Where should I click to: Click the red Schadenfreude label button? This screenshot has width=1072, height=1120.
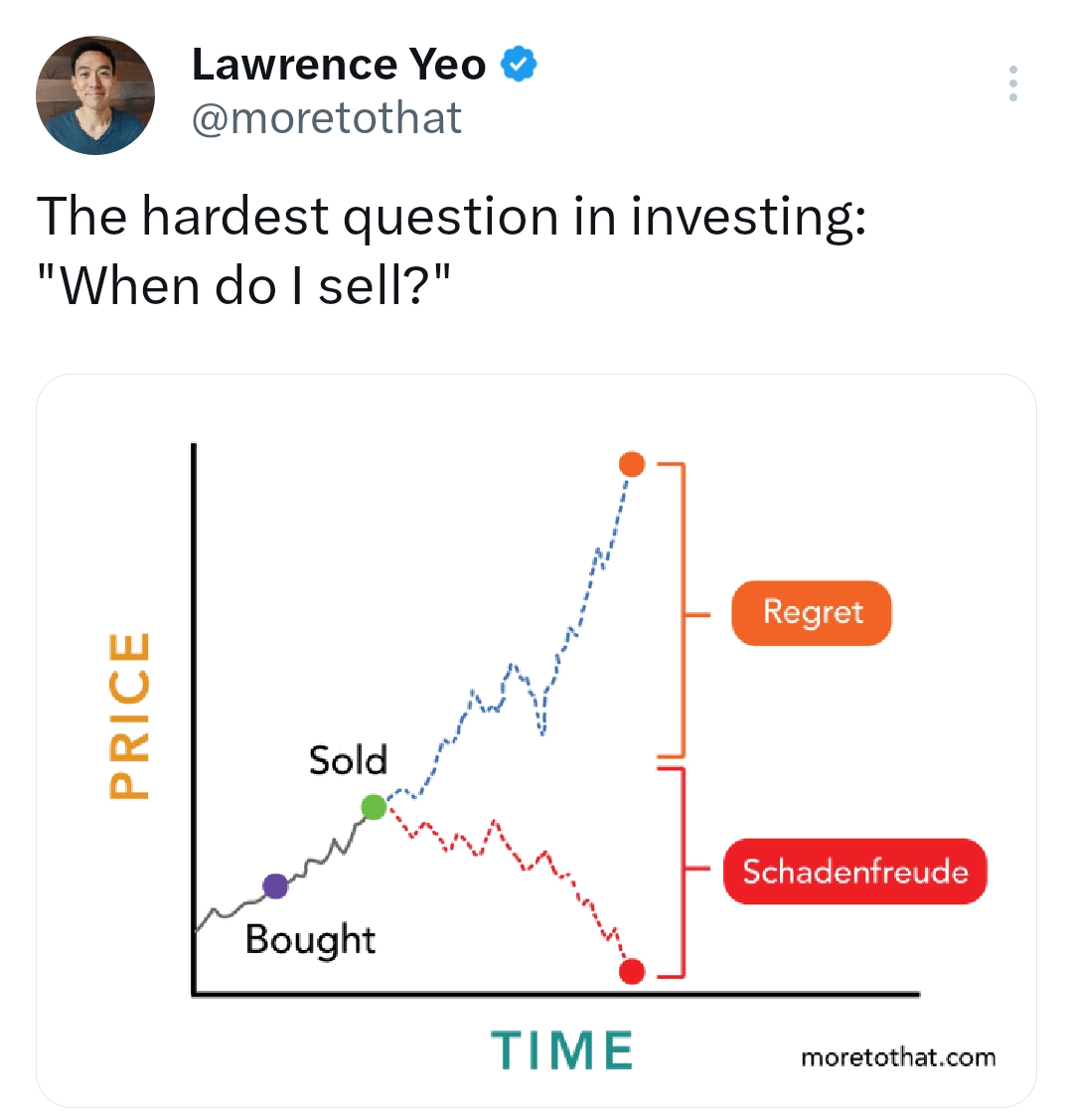click(x=854, y=872)
